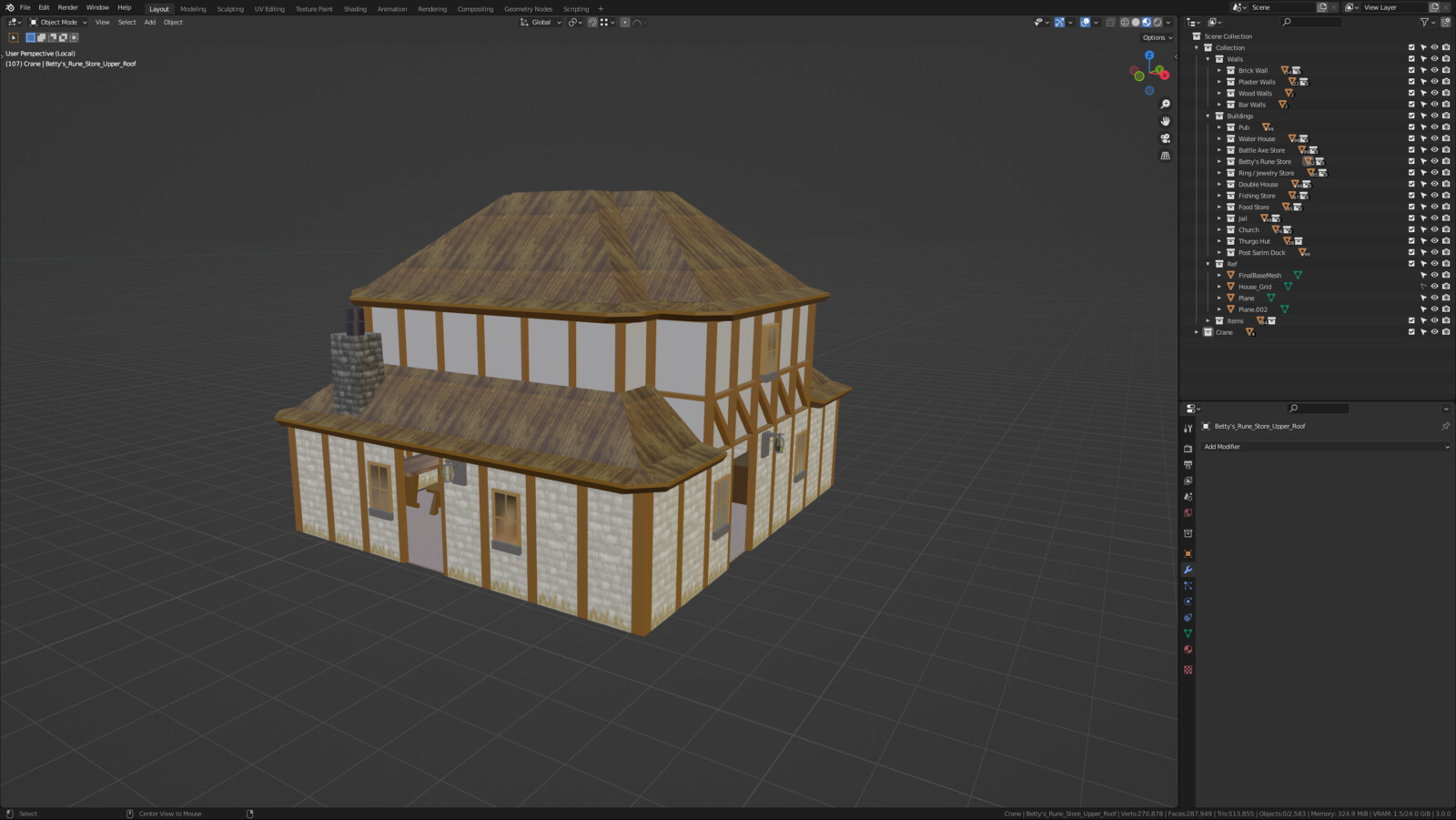Click the Scene name field
1456x820 pixels.
coord(1282,7)
